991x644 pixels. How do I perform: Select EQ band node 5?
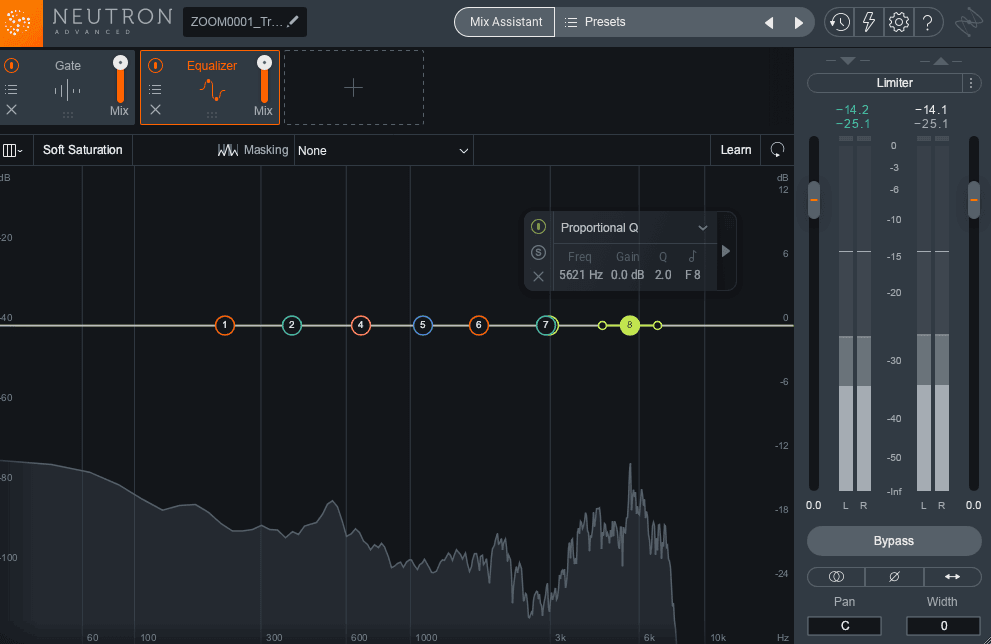[423, 325]
